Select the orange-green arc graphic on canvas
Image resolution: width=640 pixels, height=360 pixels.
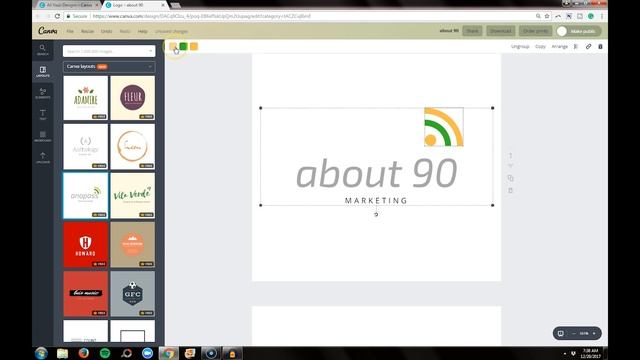pos(444,127)
